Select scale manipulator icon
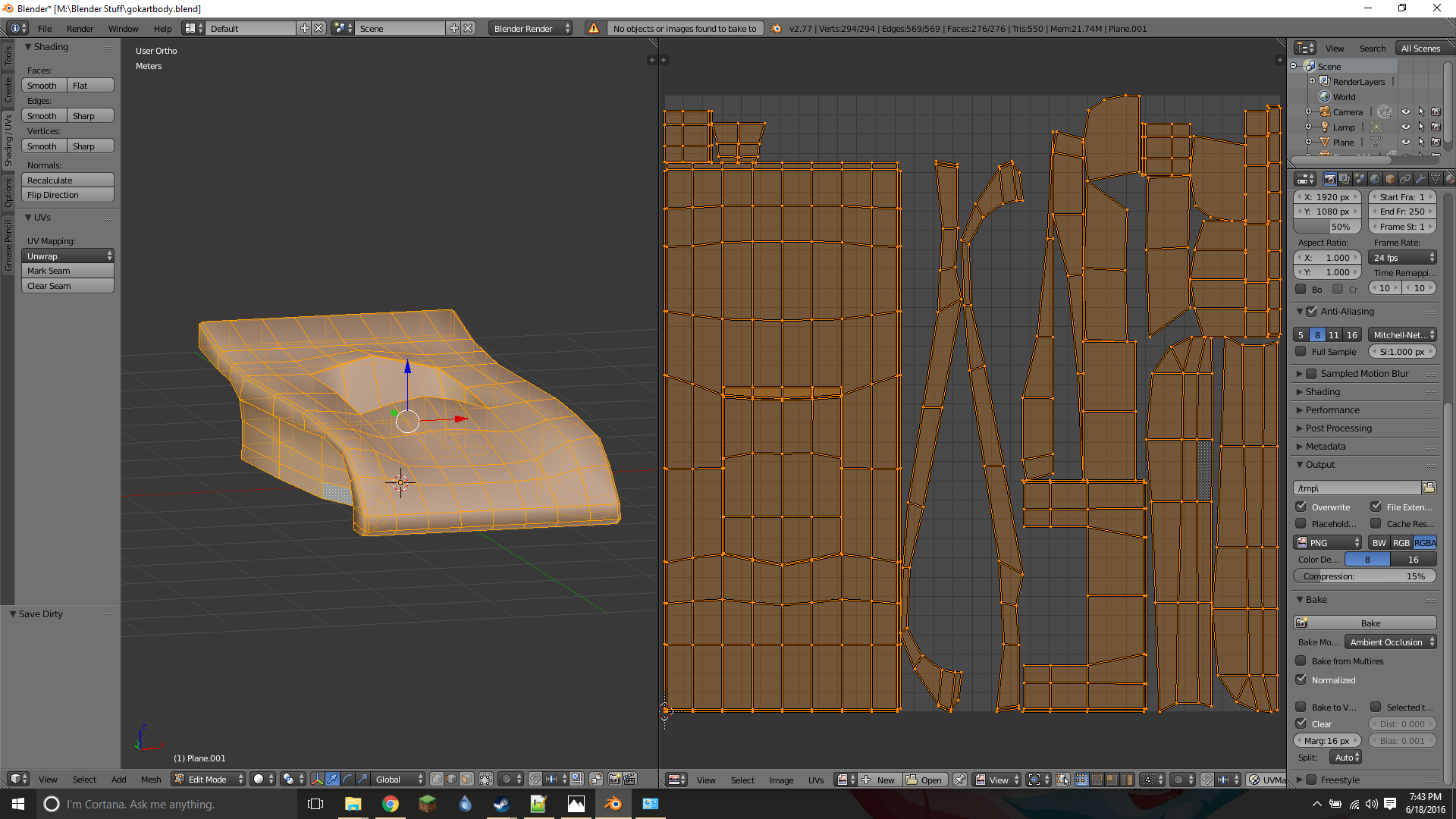The height and width of the screenshot is (819, 1456). (362, 779)
